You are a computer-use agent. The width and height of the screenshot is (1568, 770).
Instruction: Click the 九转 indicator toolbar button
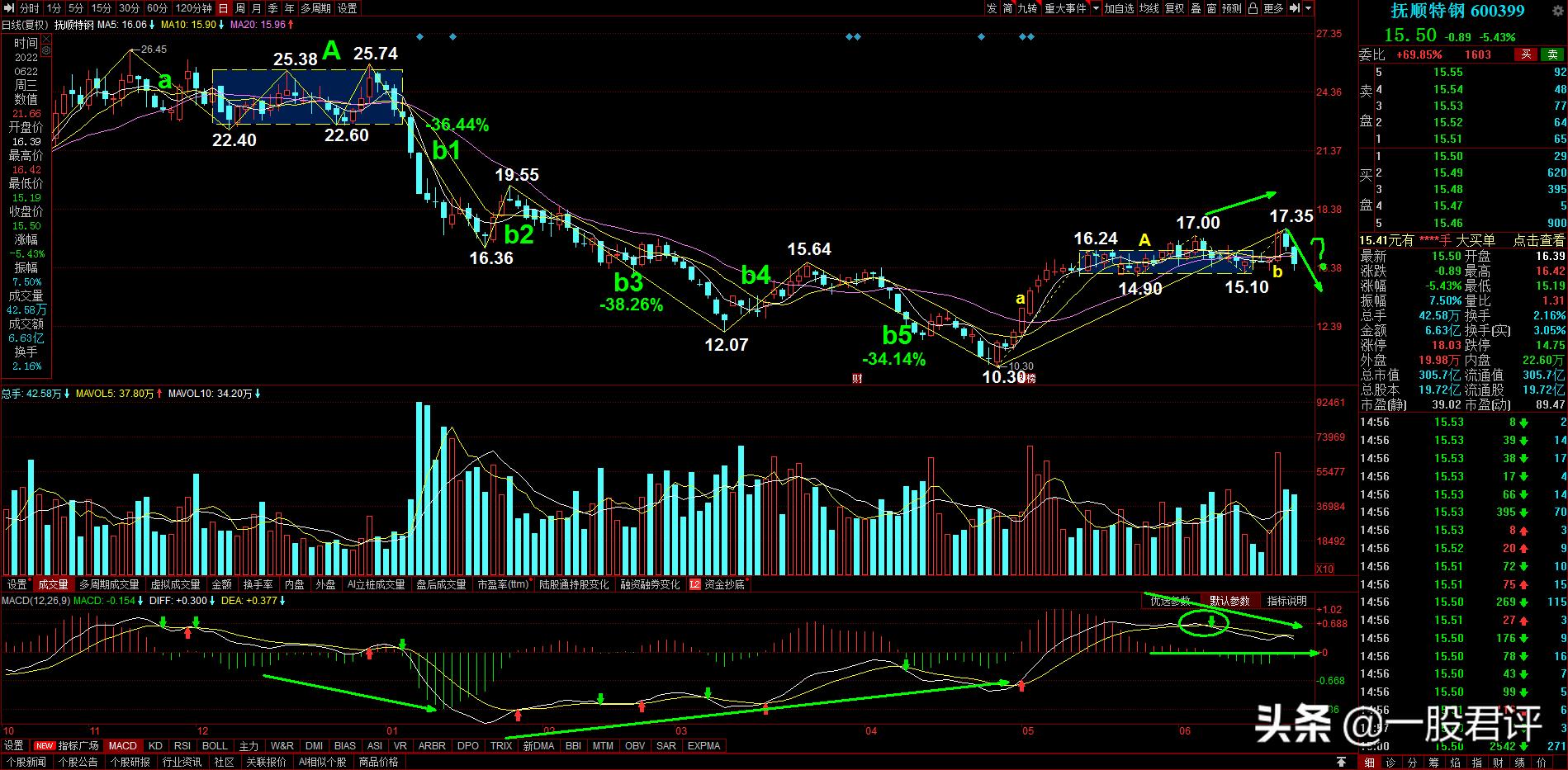1026,8
